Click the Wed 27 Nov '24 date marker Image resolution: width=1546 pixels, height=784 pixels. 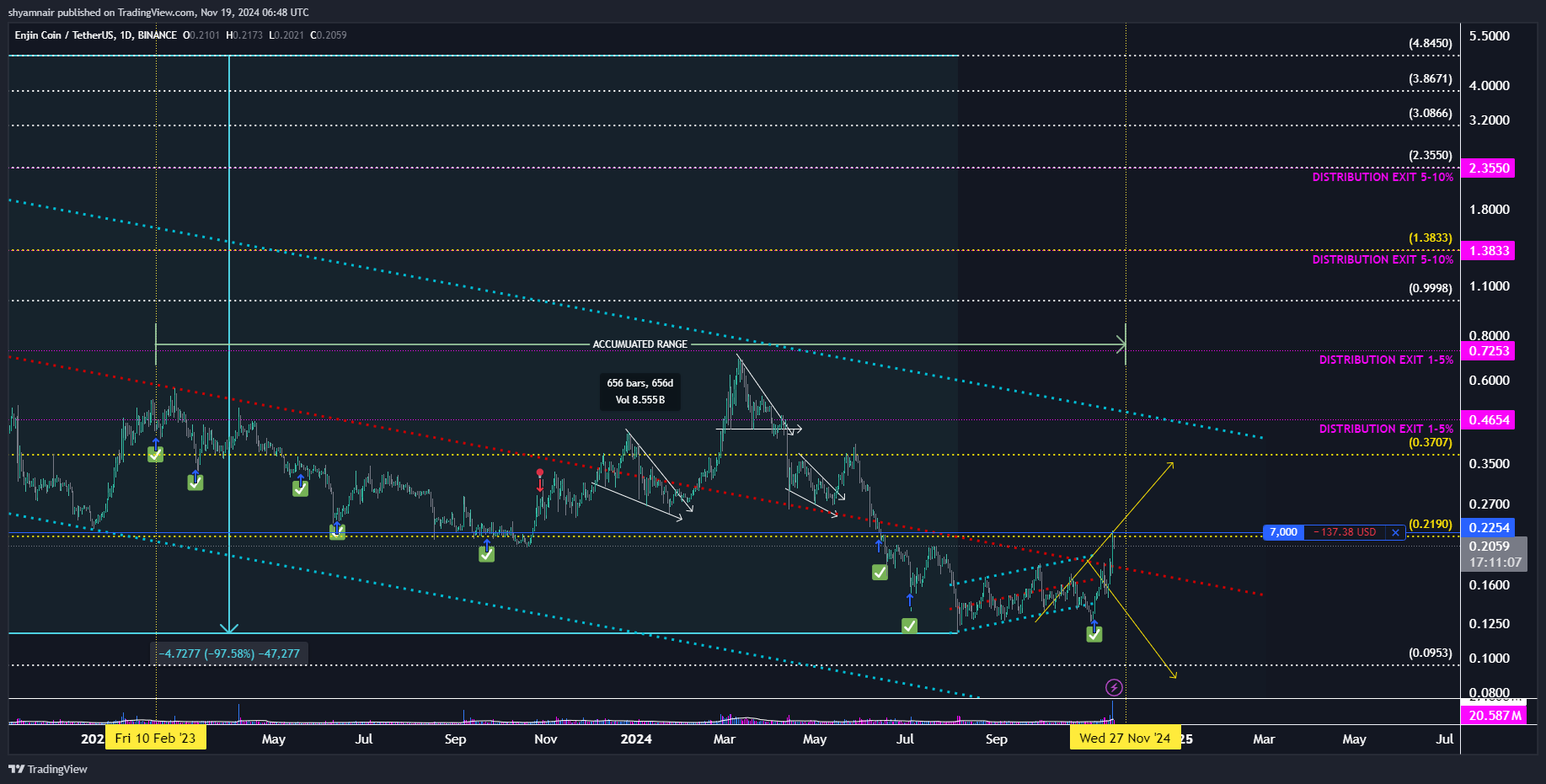pos(1125,739)
